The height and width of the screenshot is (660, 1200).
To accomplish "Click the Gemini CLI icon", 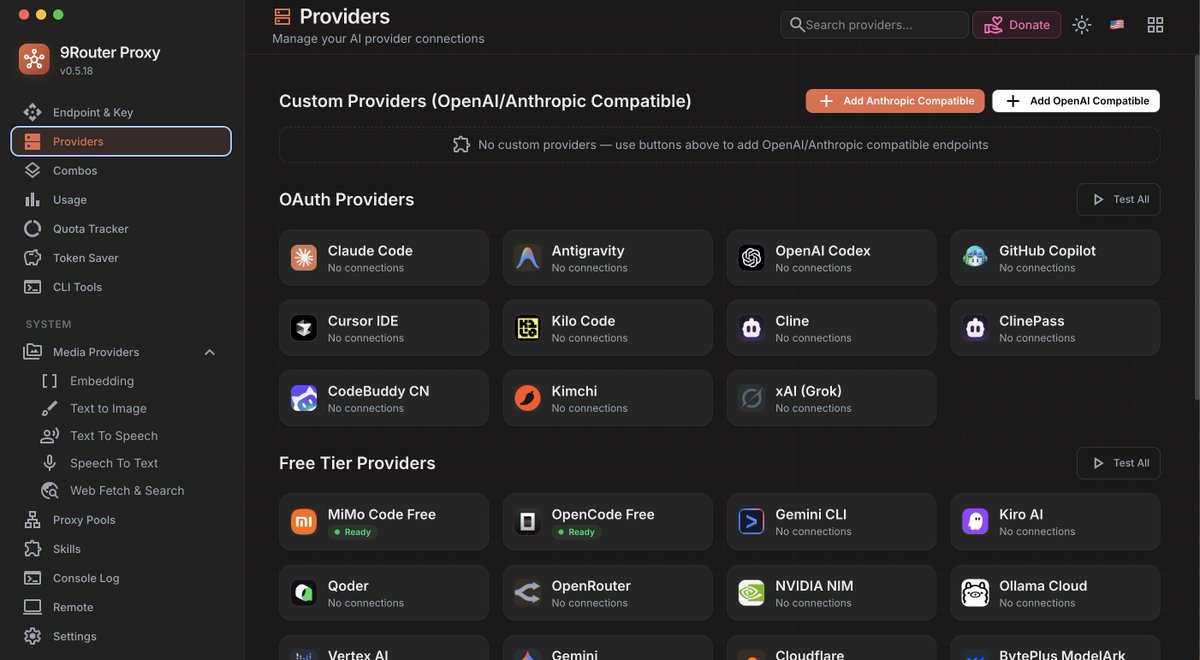I will point(752,522).
